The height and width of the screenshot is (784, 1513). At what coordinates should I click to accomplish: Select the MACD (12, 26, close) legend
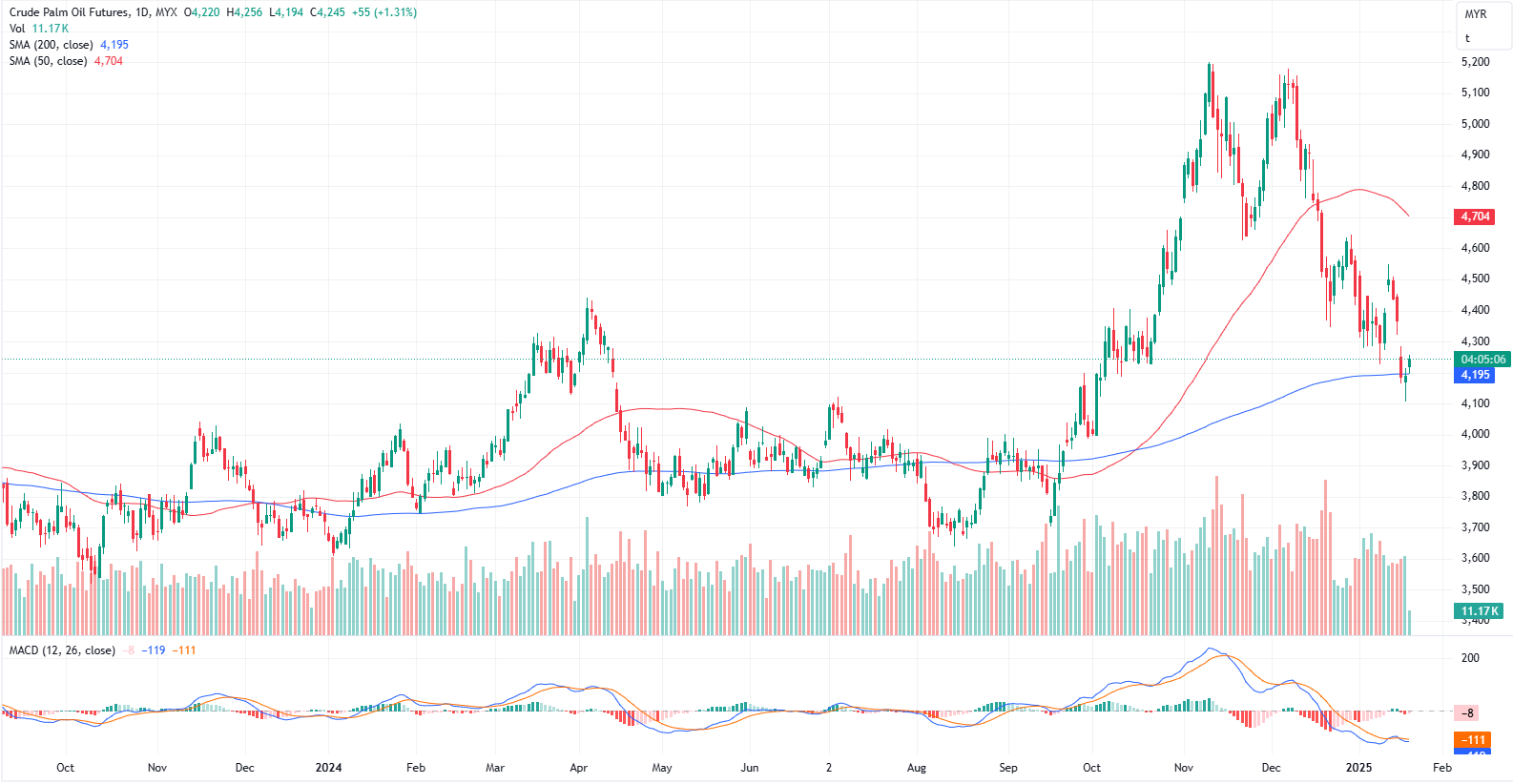coord(62,650)
